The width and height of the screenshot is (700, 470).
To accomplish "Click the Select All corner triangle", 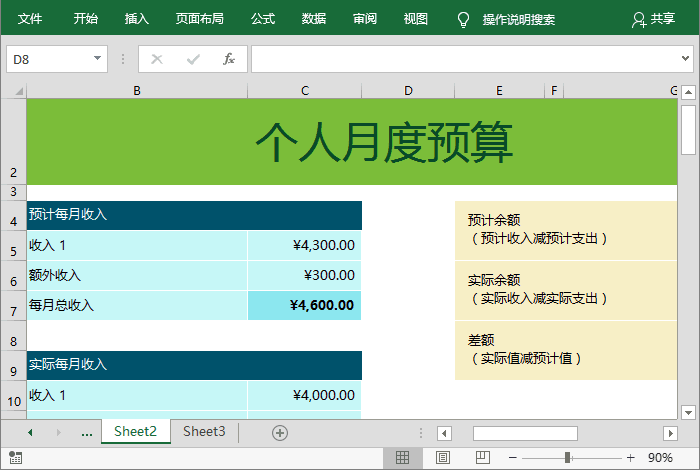I will click(x=19, y=91).
